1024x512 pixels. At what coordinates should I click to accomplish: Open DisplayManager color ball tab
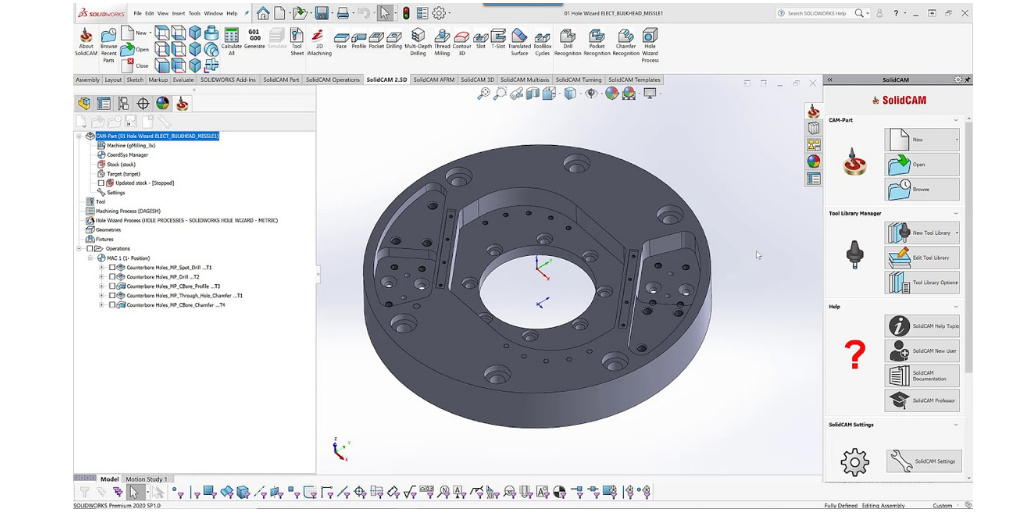point(163,103)
